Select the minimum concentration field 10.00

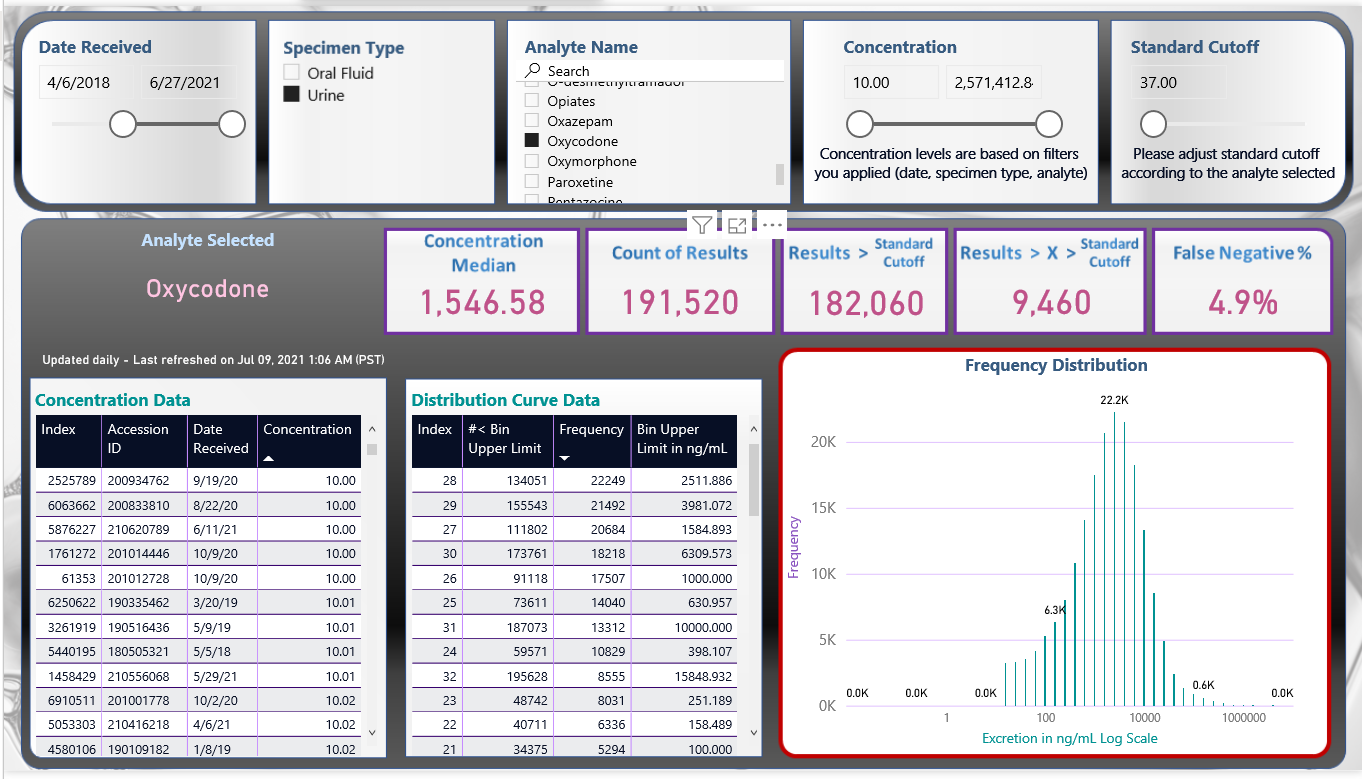pos(891,83)
